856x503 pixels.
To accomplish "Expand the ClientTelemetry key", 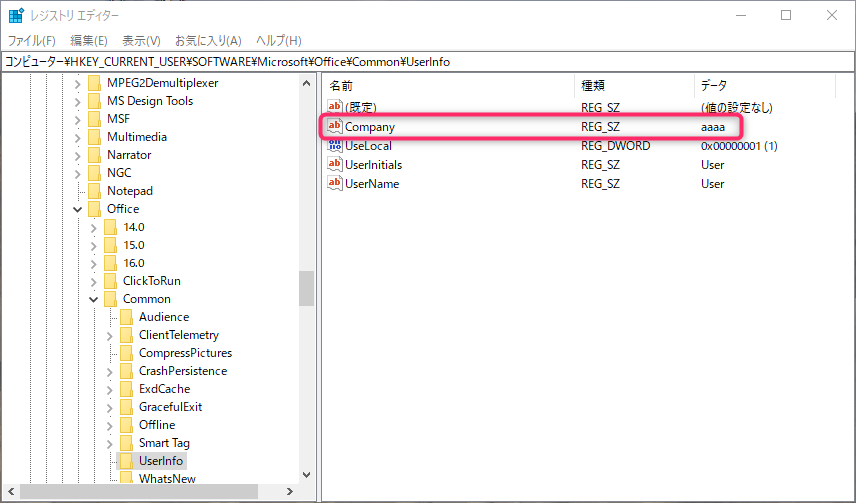I will 110,336.
